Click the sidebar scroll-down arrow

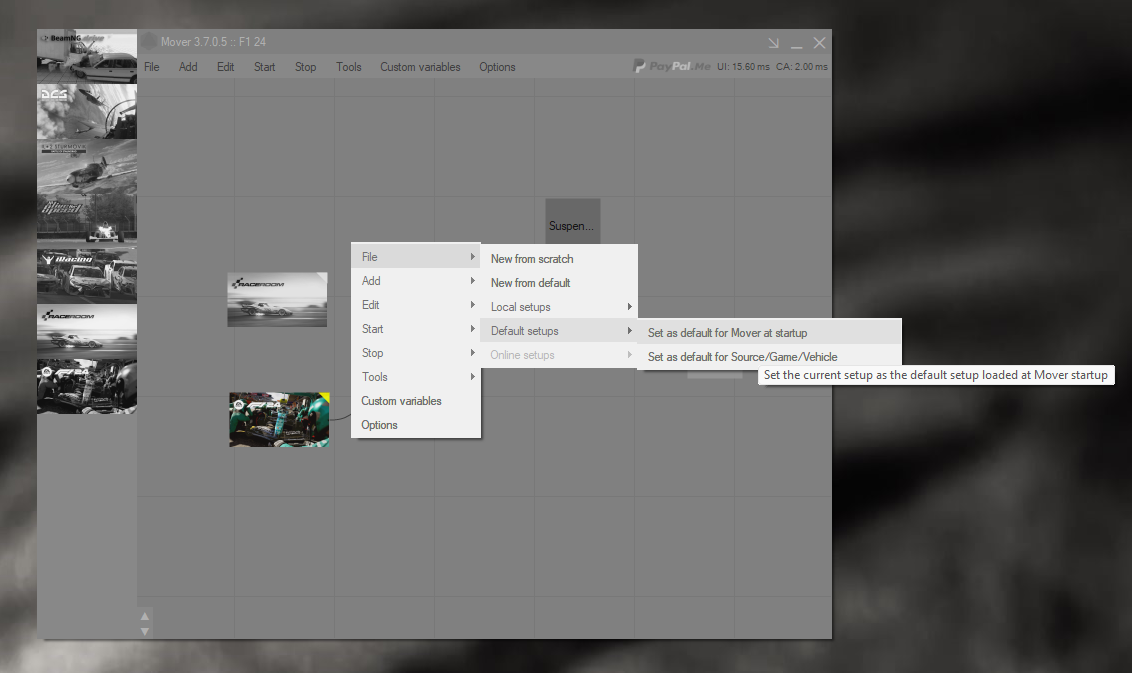(x=144, y=631)
